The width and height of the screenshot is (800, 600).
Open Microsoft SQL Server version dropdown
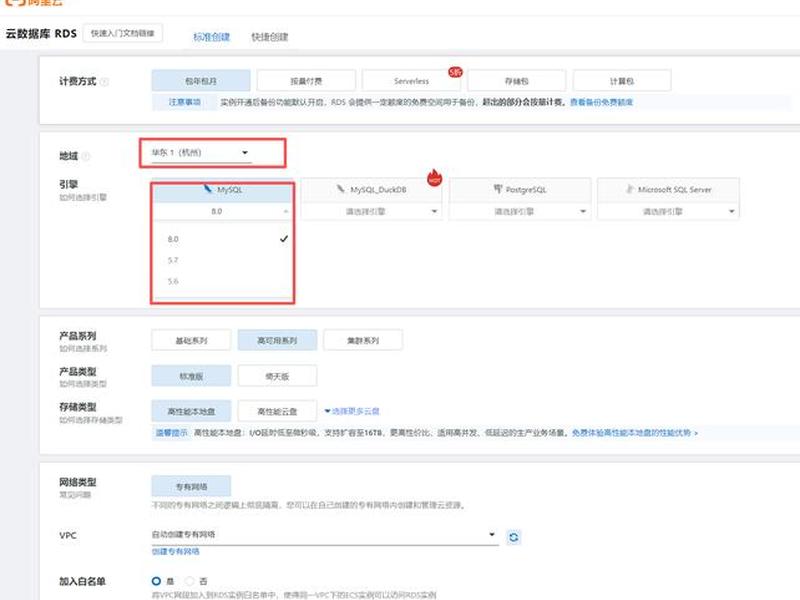click(668, 211)
